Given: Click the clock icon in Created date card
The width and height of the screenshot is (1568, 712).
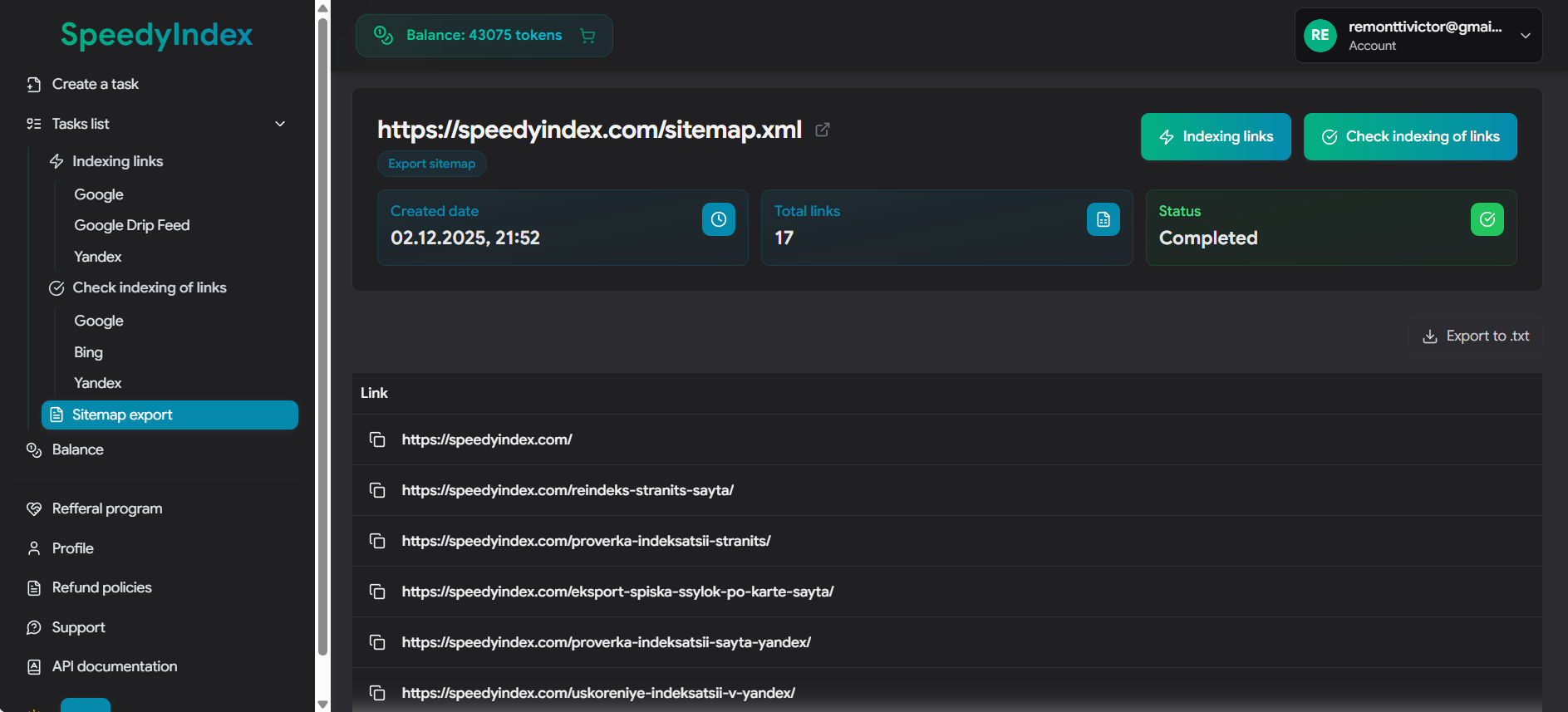Looking at the screenshot, I should (719, 219).
